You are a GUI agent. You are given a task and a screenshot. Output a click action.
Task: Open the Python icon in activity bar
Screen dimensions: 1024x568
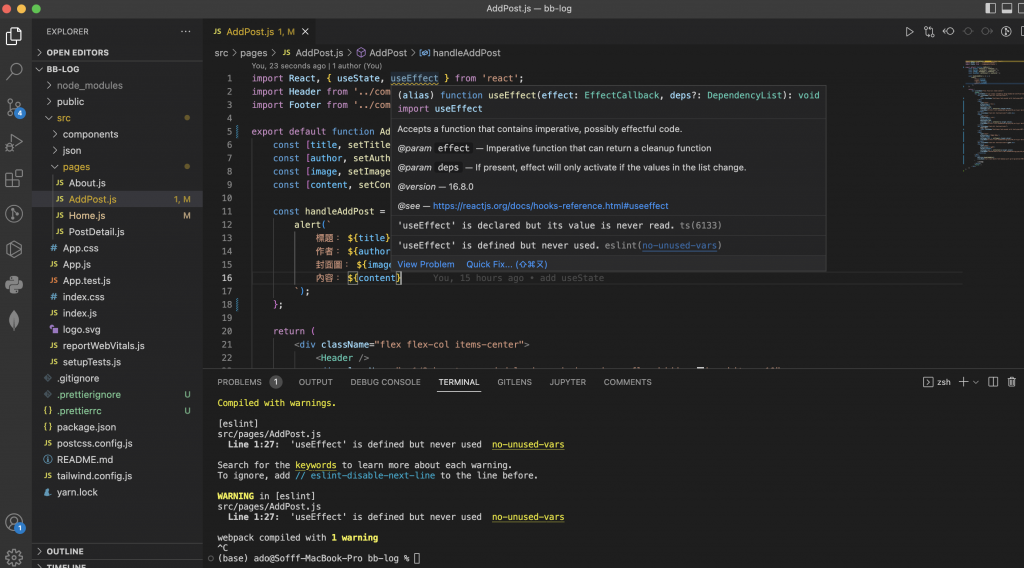(x=14, y=285)
